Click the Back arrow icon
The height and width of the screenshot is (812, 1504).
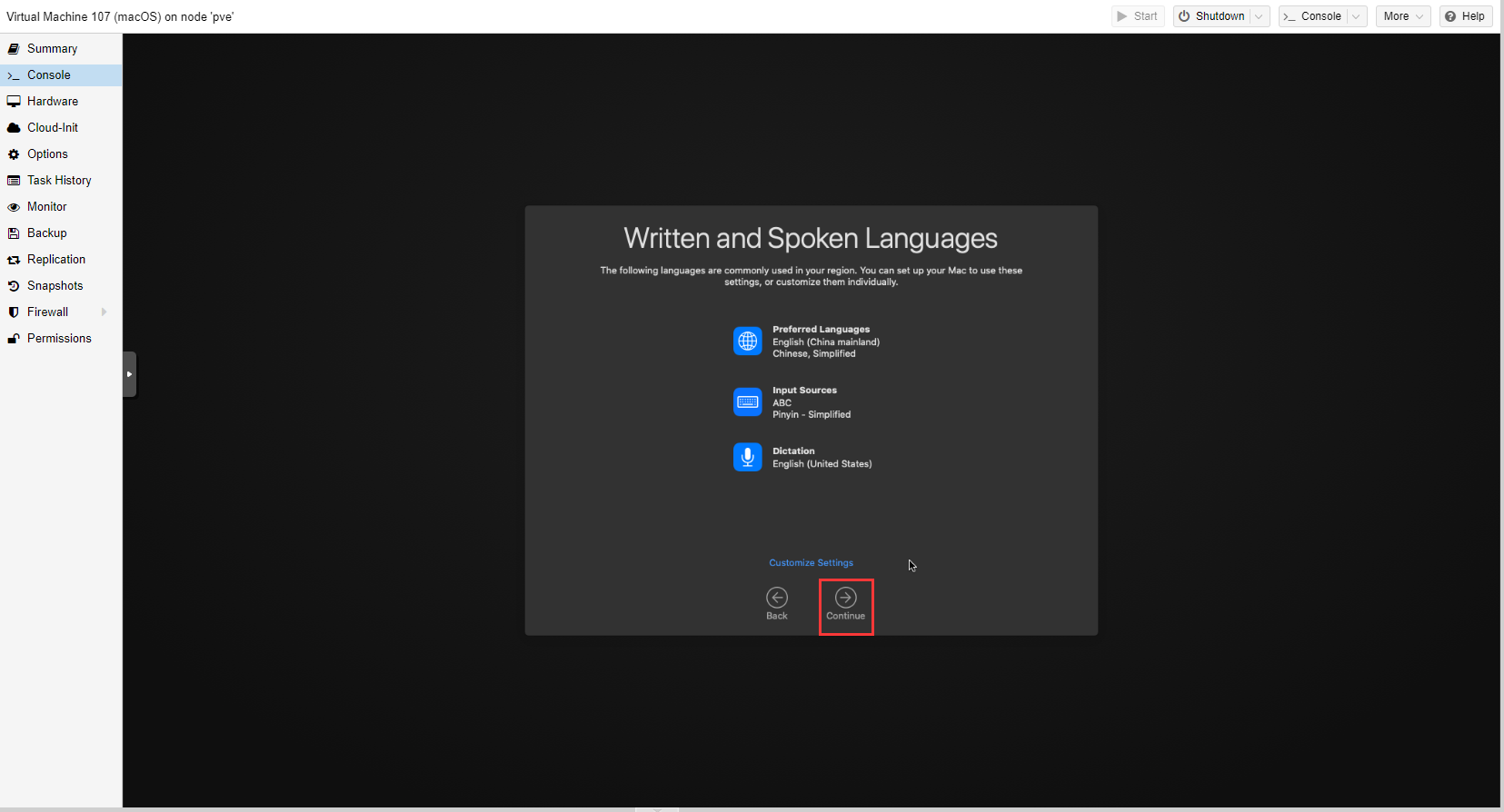777,598
